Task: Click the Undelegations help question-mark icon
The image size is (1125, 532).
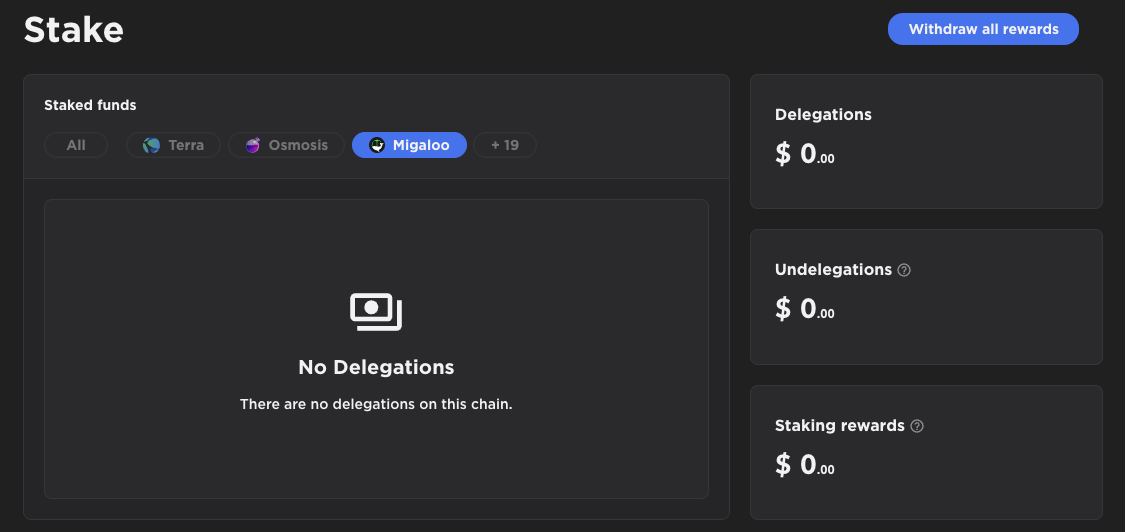Action: (x=904, y=270)
